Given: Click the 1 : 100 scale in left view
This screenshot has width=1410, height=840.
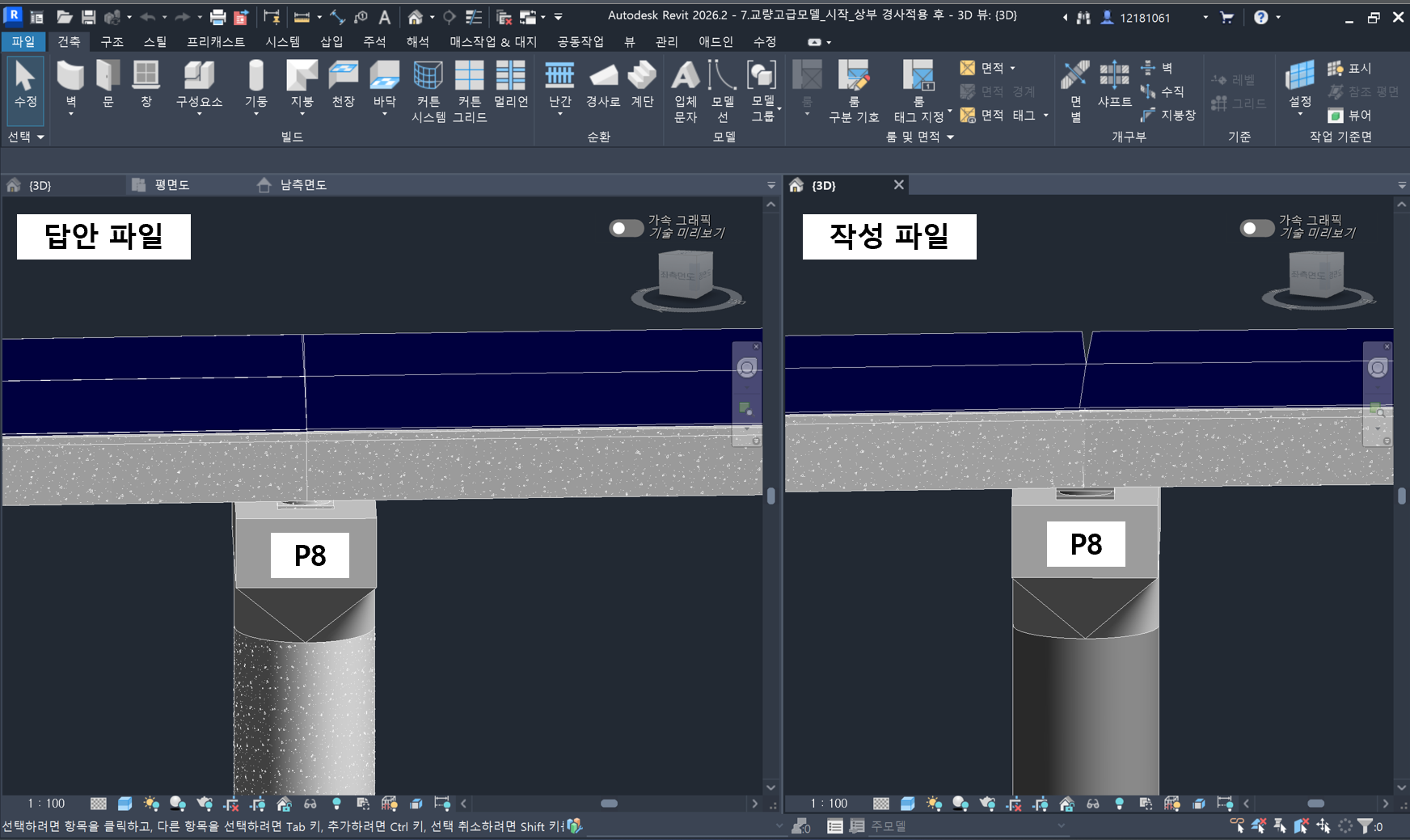Looking at the screenshot, I should click(46, 804).
